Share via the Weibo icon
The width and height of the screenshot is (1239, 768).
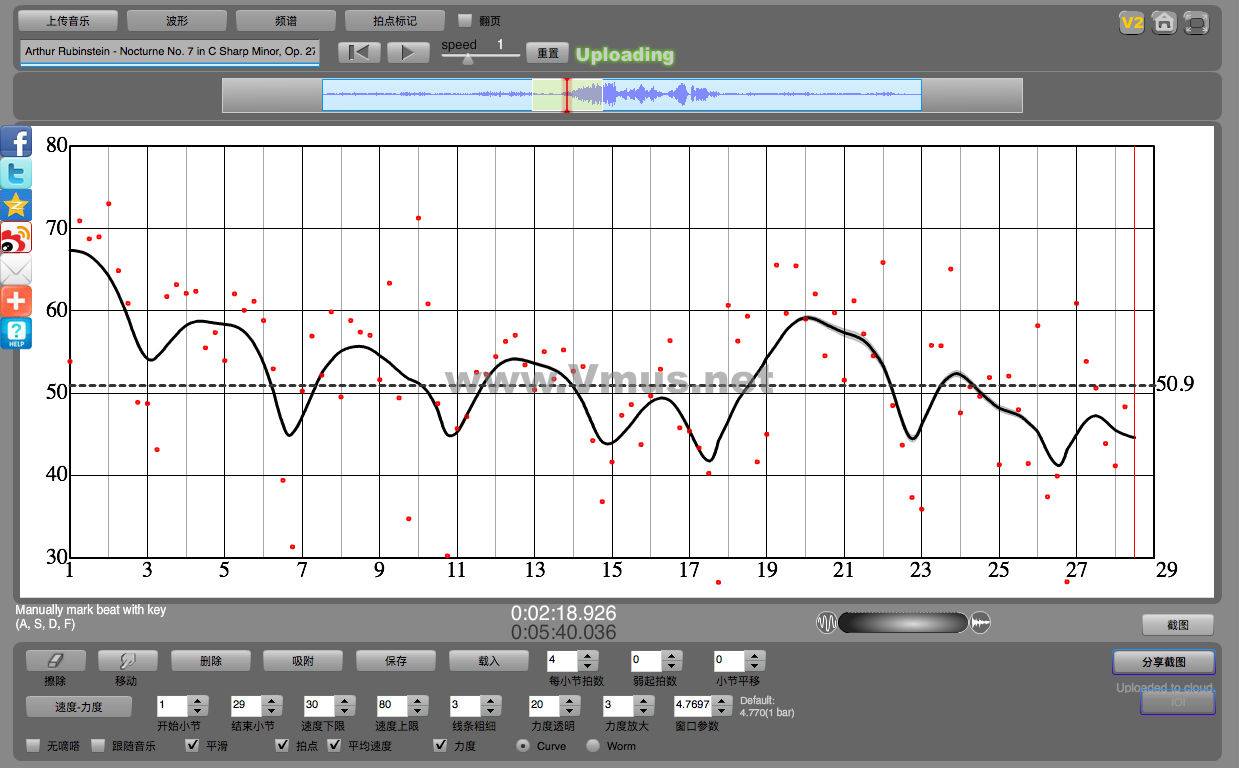click(x=16, y=238)
